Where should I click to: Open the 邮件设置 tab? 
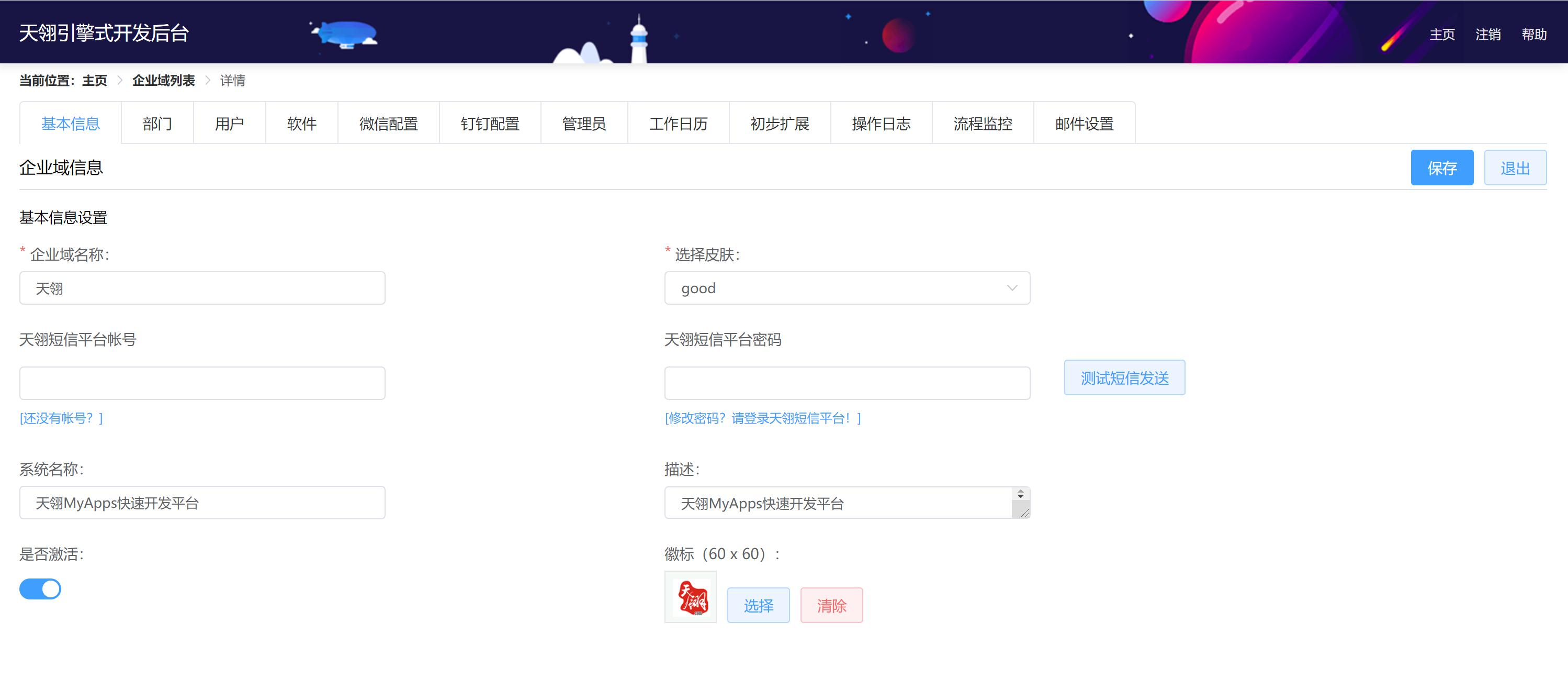1084,124
